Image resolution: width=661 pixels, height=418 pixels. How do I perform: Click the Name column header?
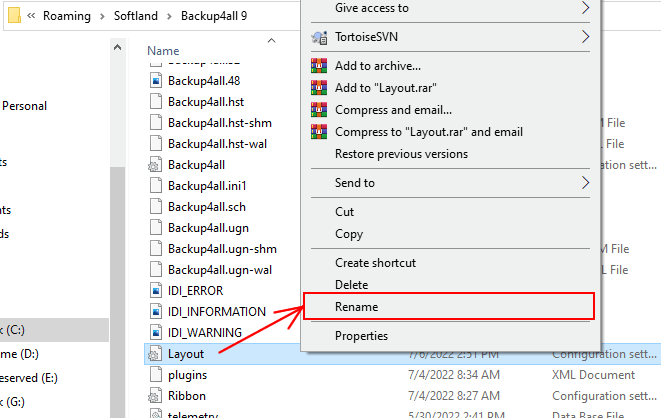click(x=163, y=51)
